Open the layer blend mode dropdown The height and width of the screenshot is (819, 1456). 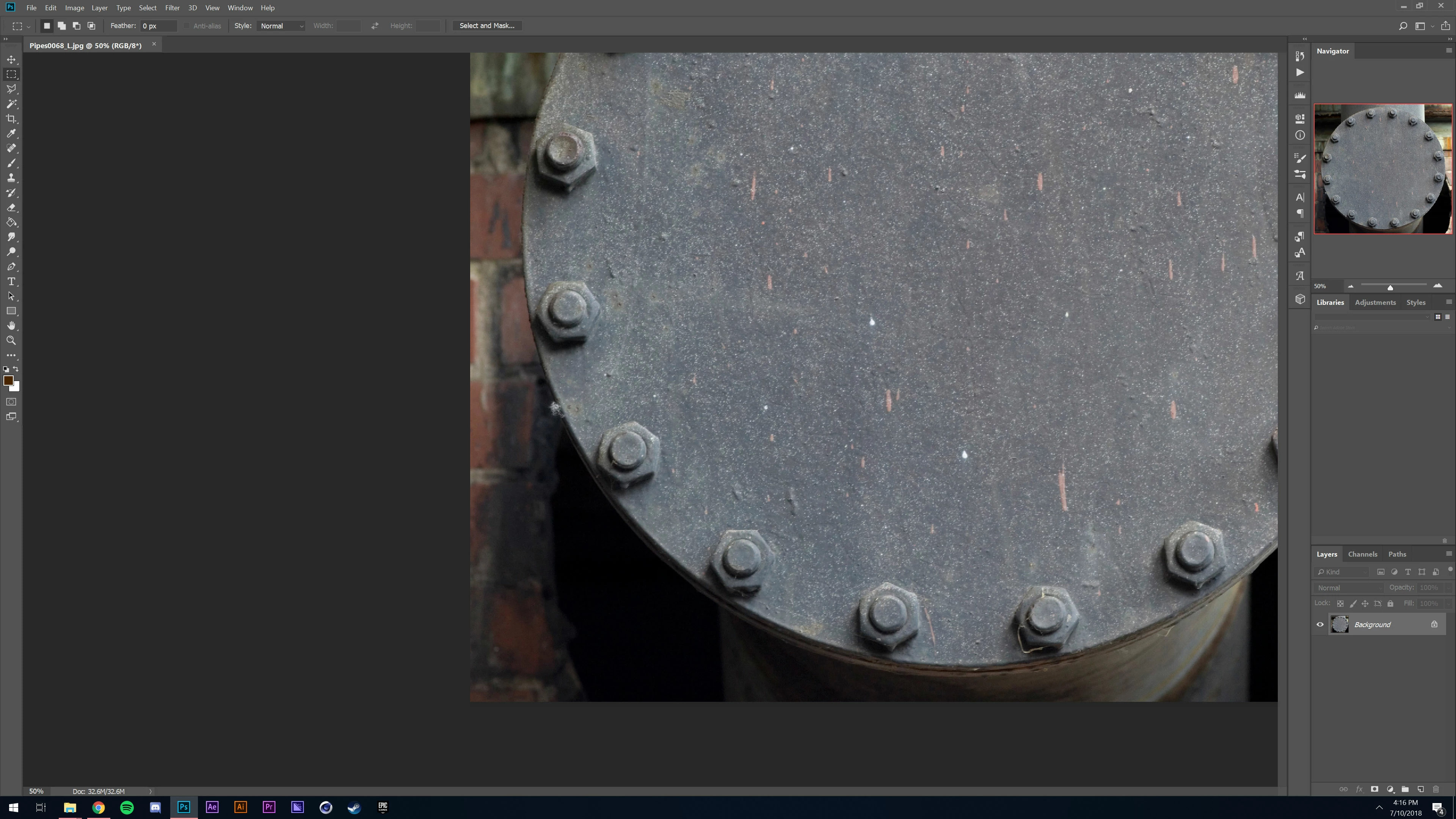click(x=1348, y=588)
